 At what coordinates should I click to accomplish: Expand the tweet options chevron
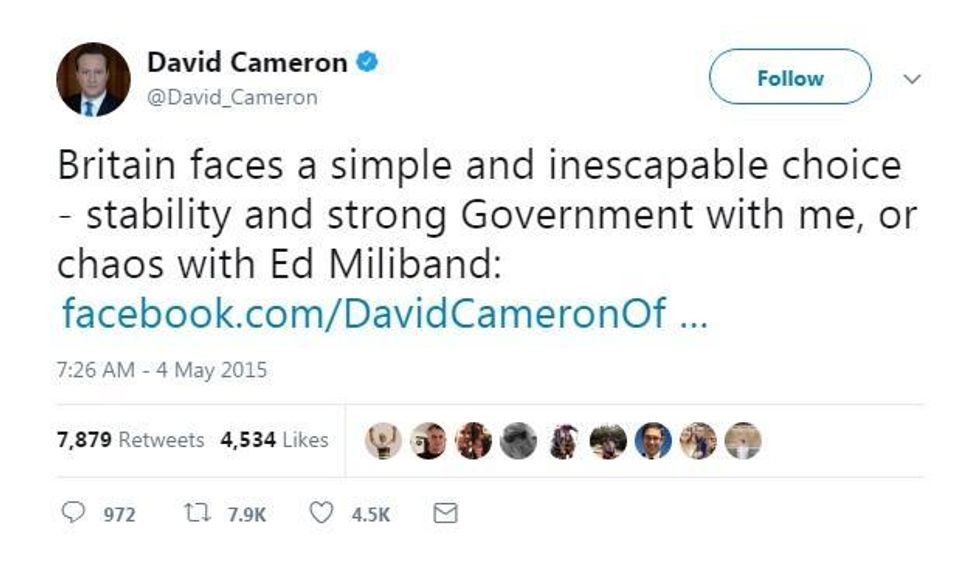pyautogui.click(x=911, y=77)
